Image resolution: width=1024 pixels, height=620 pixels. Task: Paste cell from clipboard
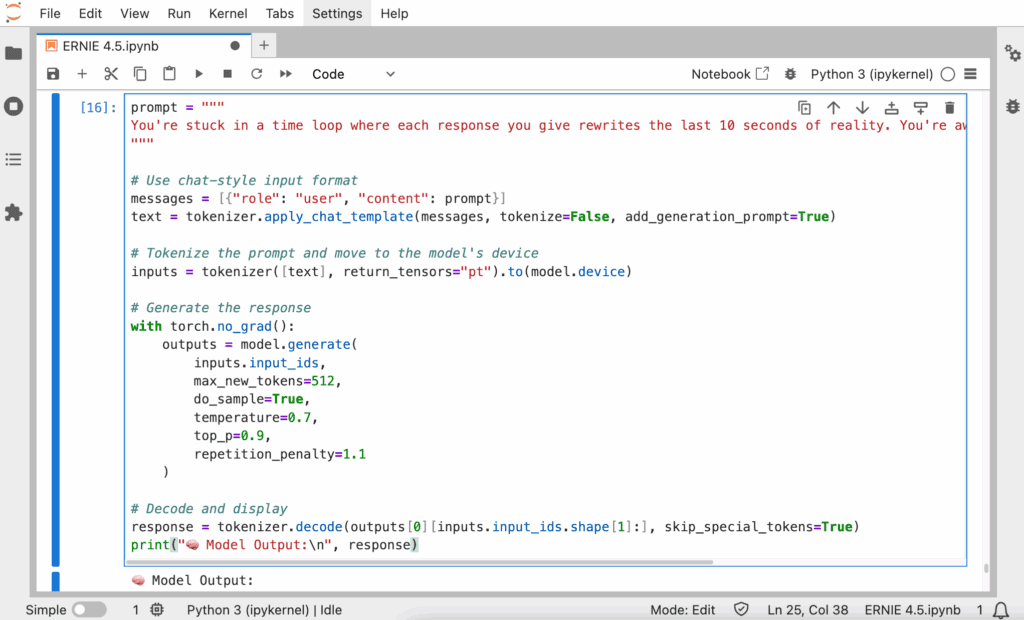[169, 74]
